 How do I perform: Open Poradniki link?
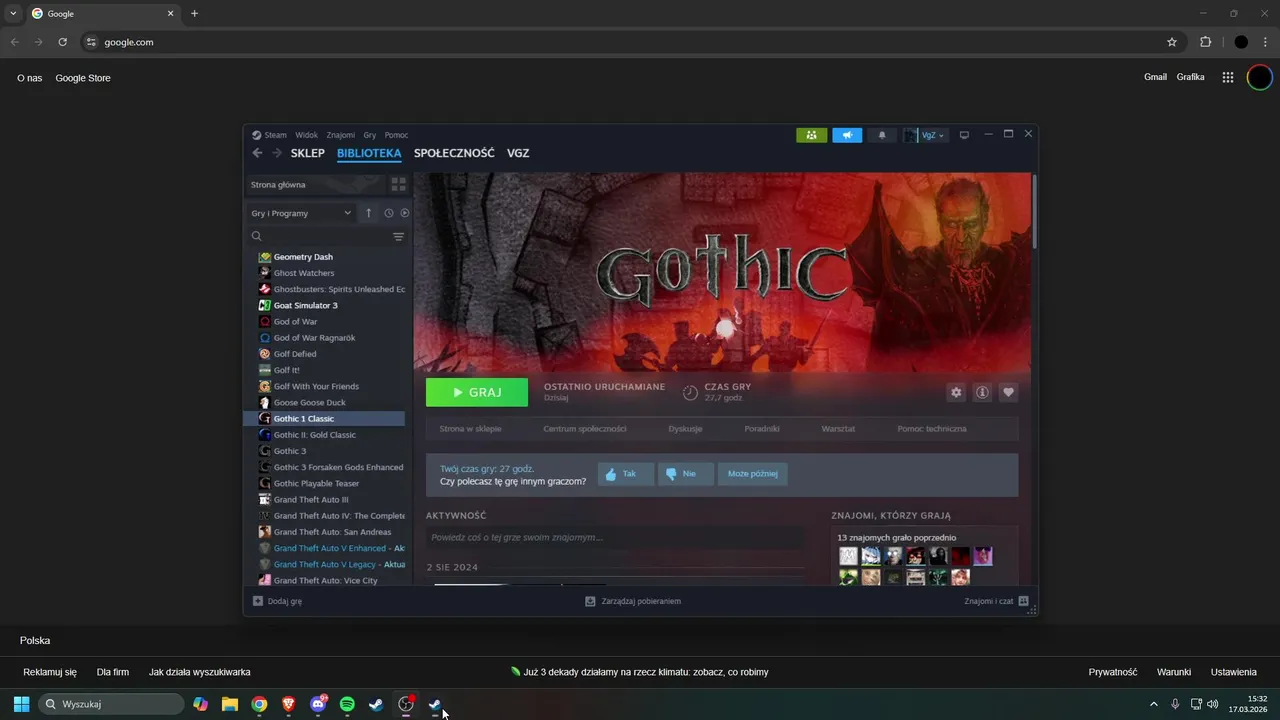click(x=762, y=429)
